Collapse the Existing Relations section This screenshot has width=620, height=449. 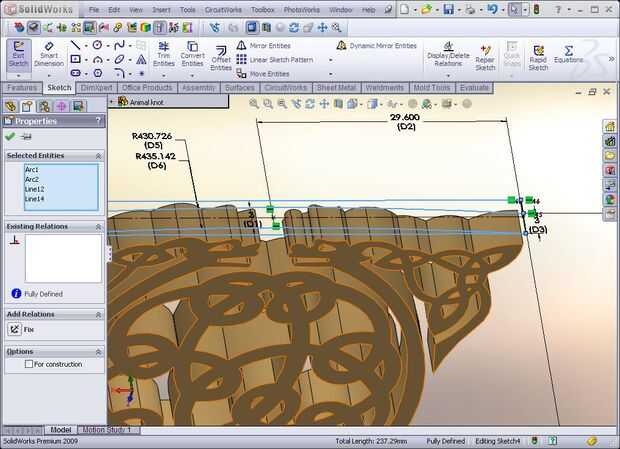98,227
